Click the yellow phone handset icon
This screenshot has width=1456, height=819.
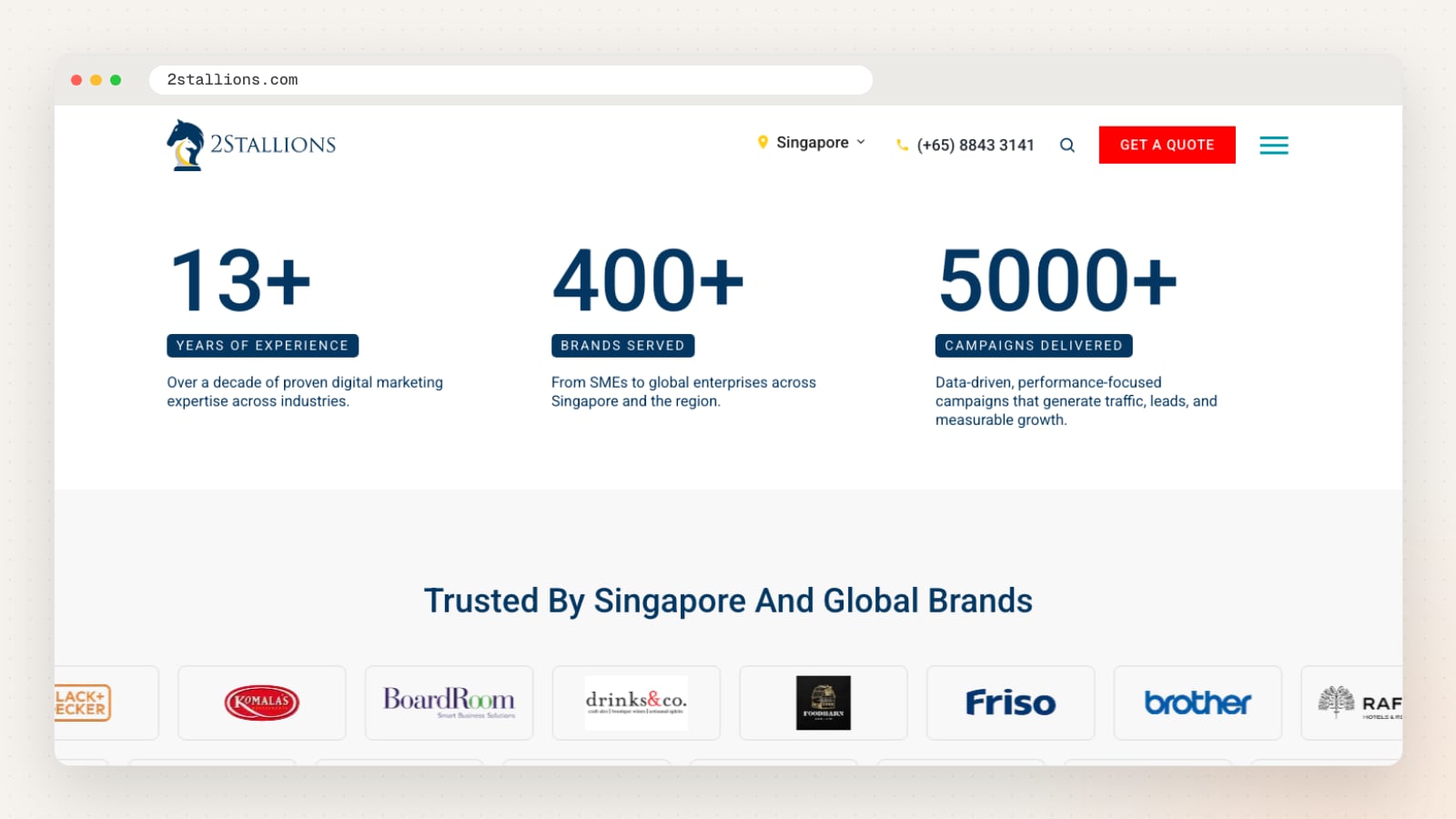pyautogui.click(x=902, y=145)
